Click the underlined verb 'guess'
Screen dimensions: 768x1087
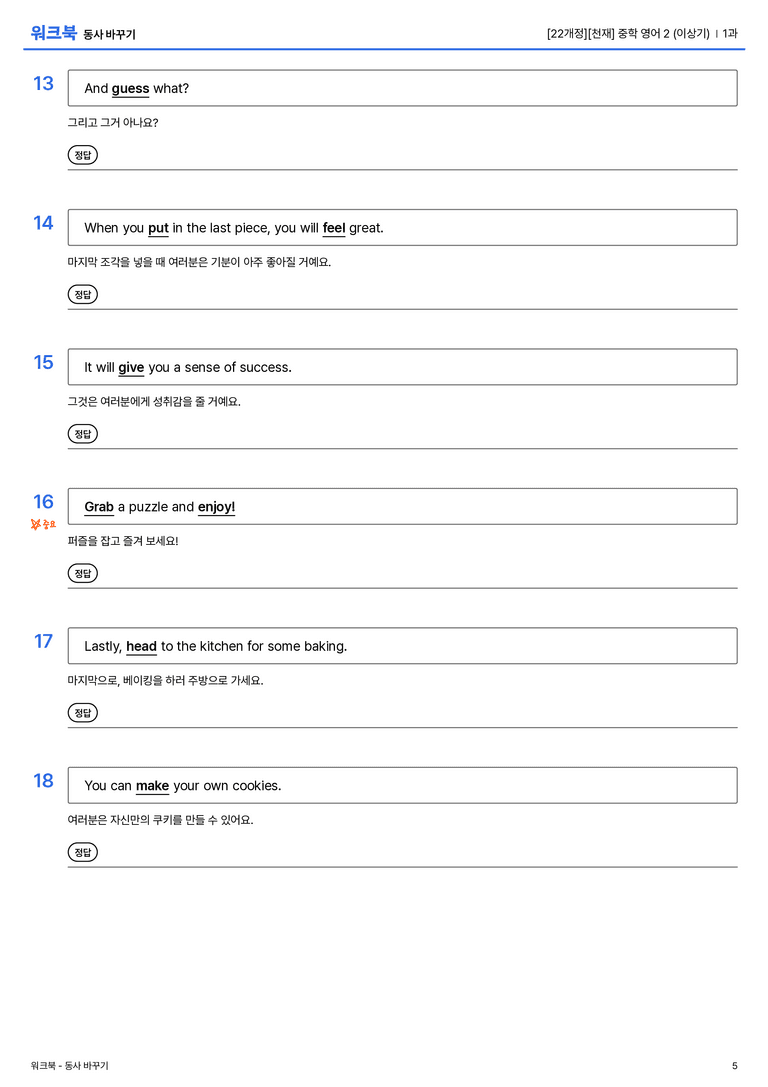tap(130, 89)
